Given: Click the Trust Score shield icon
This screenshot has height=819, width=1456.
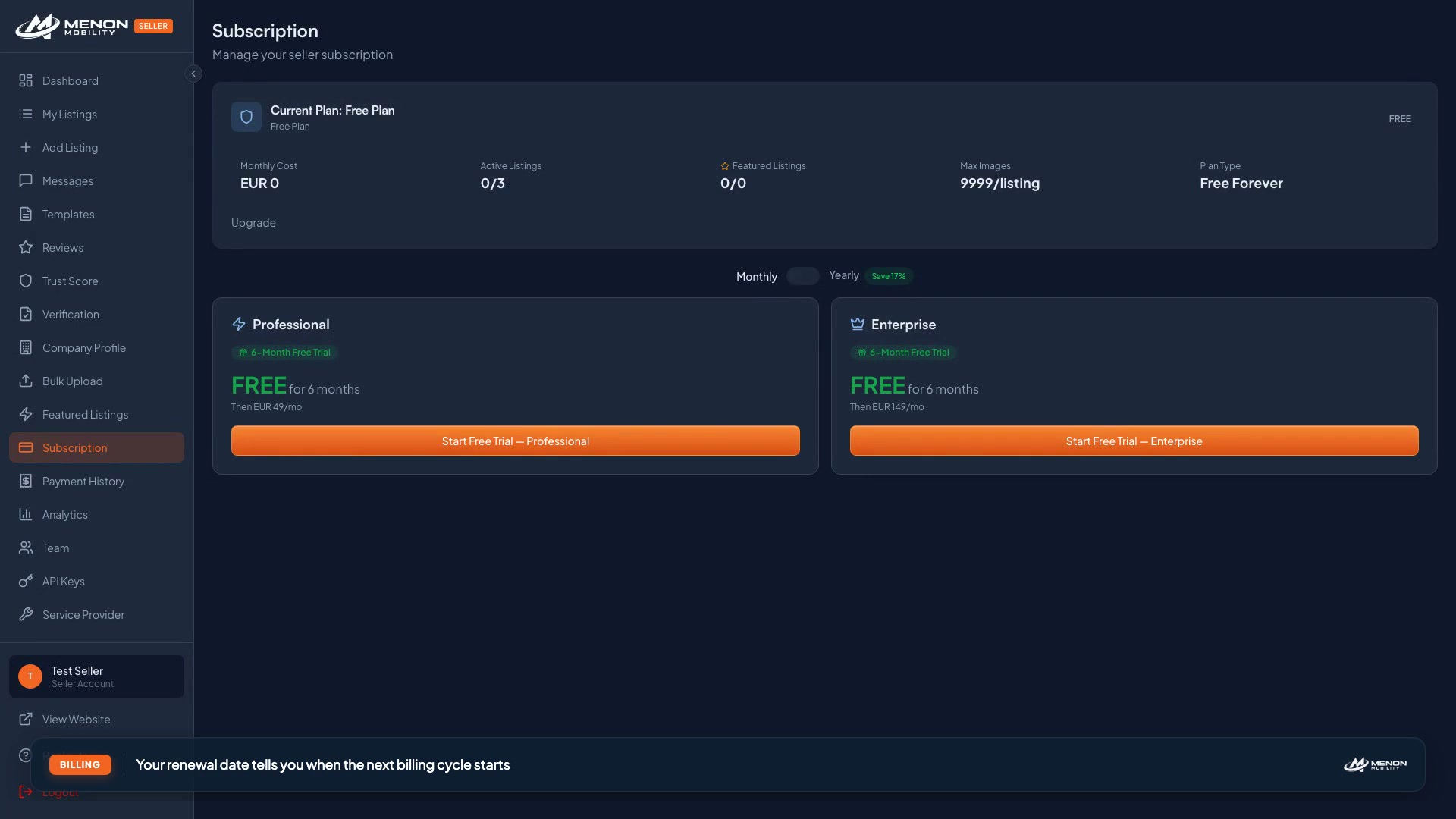Looking at the screenshot, I should click(x=26, y=281).
